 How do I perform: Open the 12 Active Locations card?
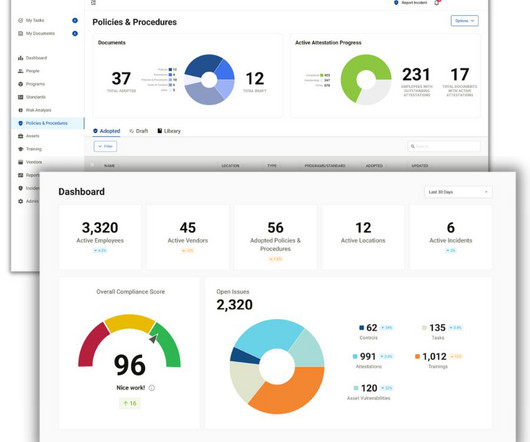tap(363, 237)
